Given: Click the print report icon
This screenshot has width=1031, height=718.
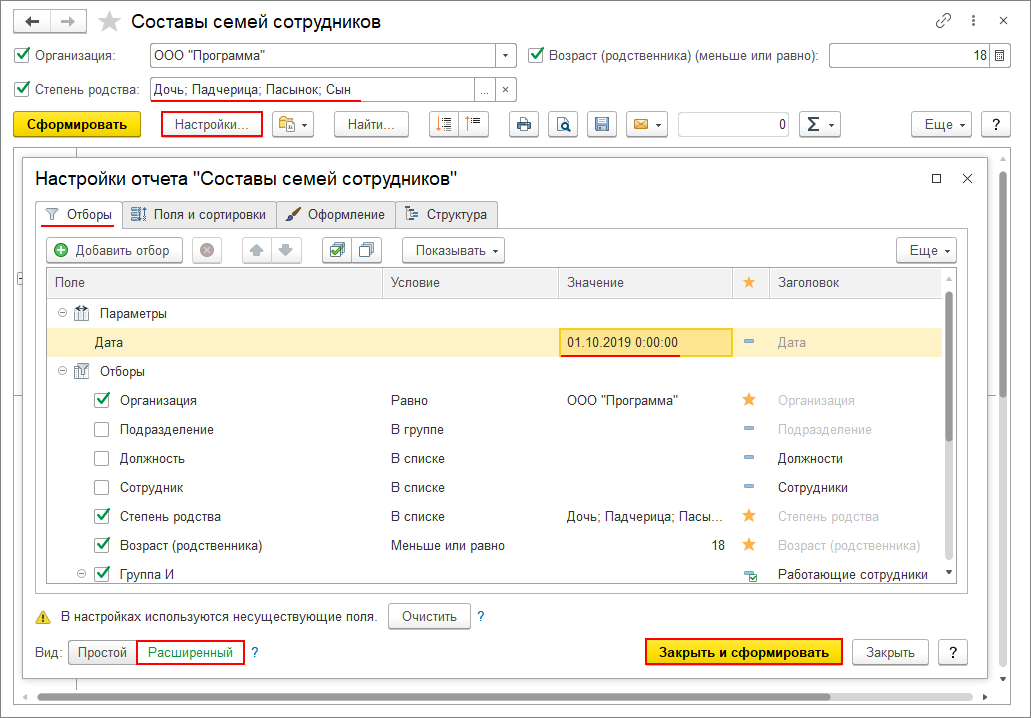Looking at the screenshot, I should [524, 124].
